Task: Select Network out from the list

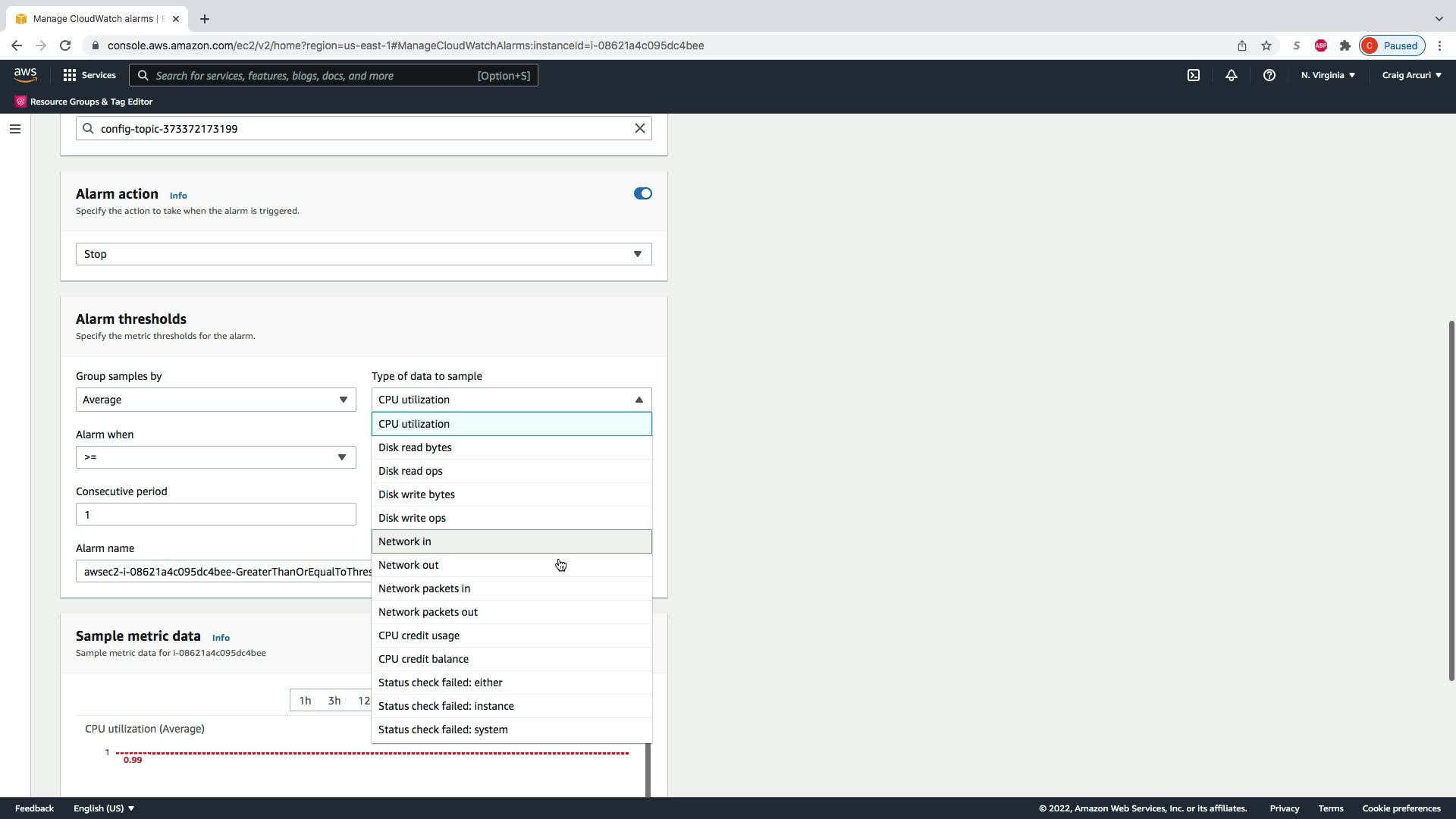Action: [x=409, y=565]
